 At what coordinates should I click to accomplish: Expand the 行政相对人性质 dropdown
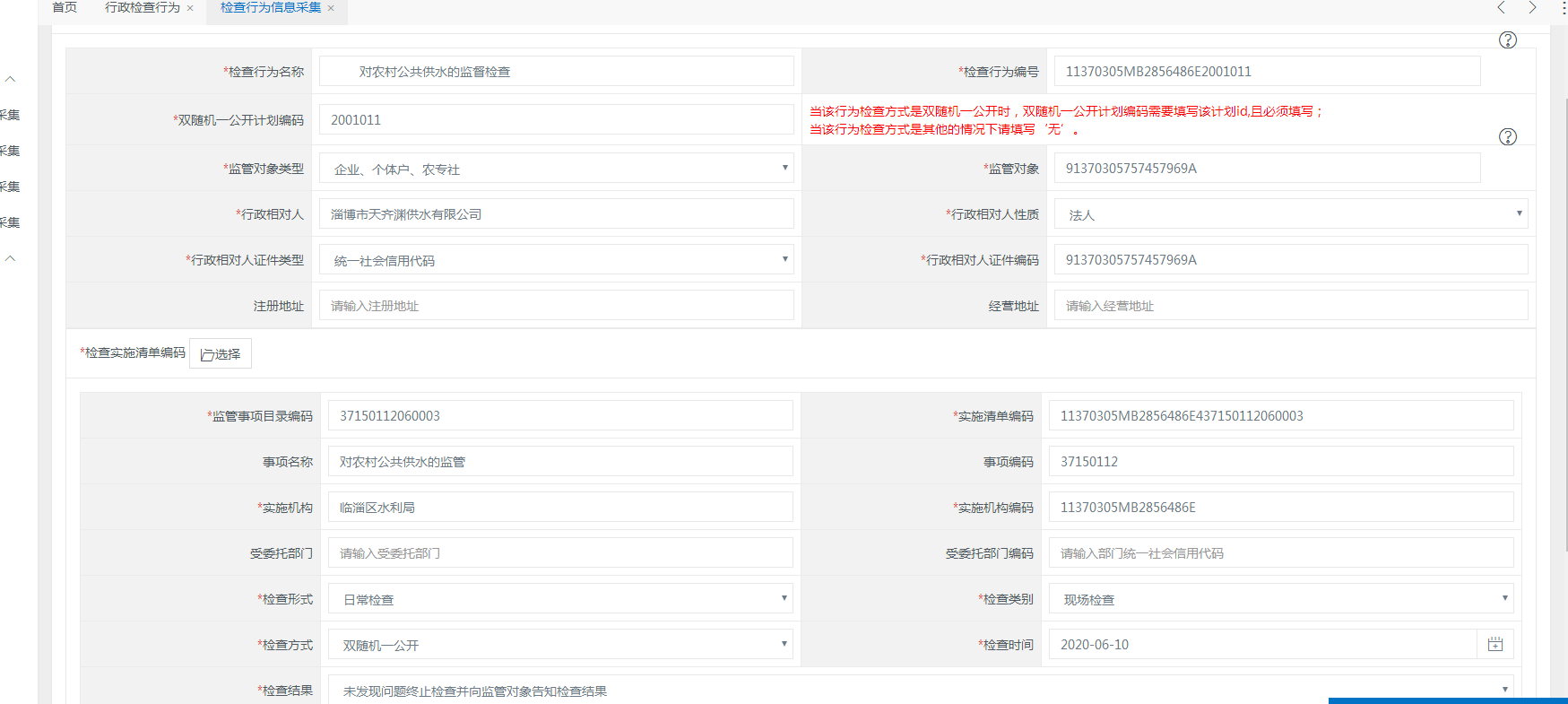click(x=1291, y=214)
